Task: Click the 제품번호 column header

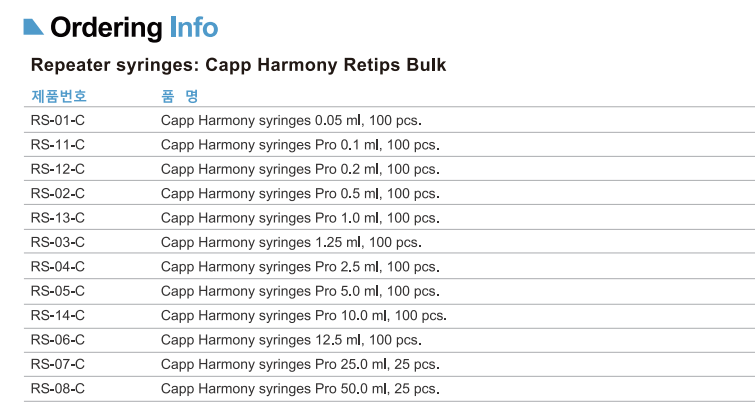Action: click(x=59, y=96)
